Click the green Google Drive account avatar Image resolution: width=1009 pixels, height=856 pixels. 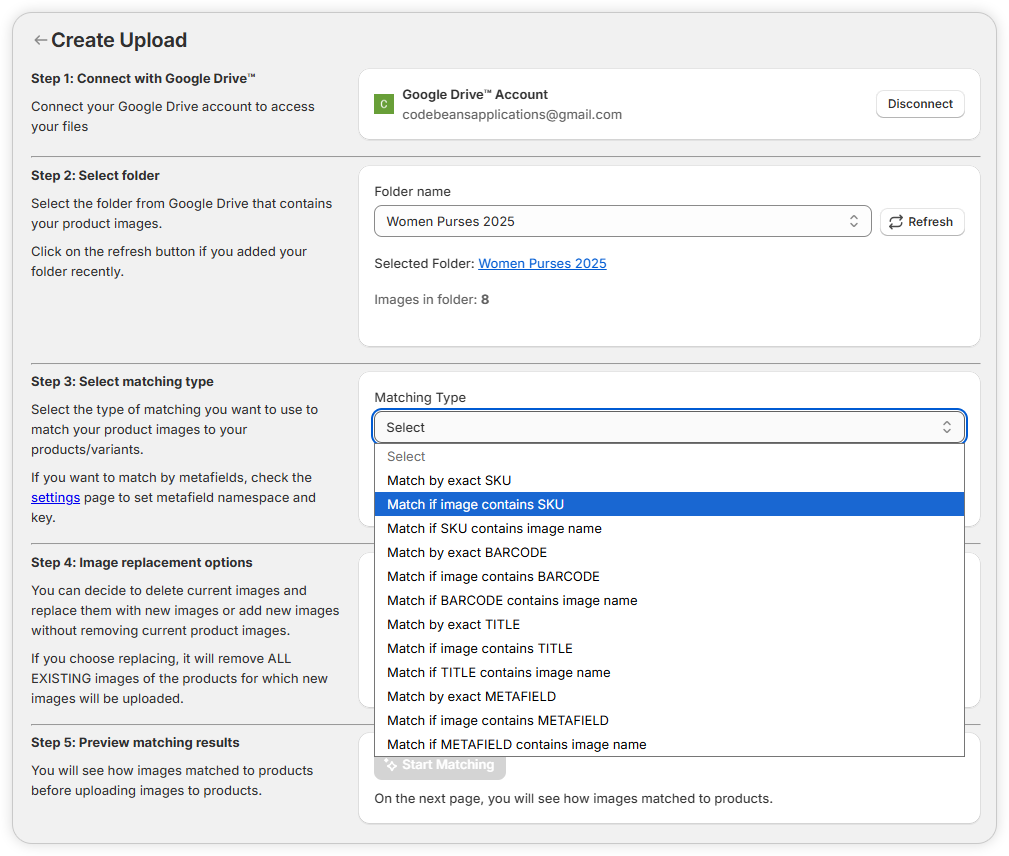(x=383, y=104)
